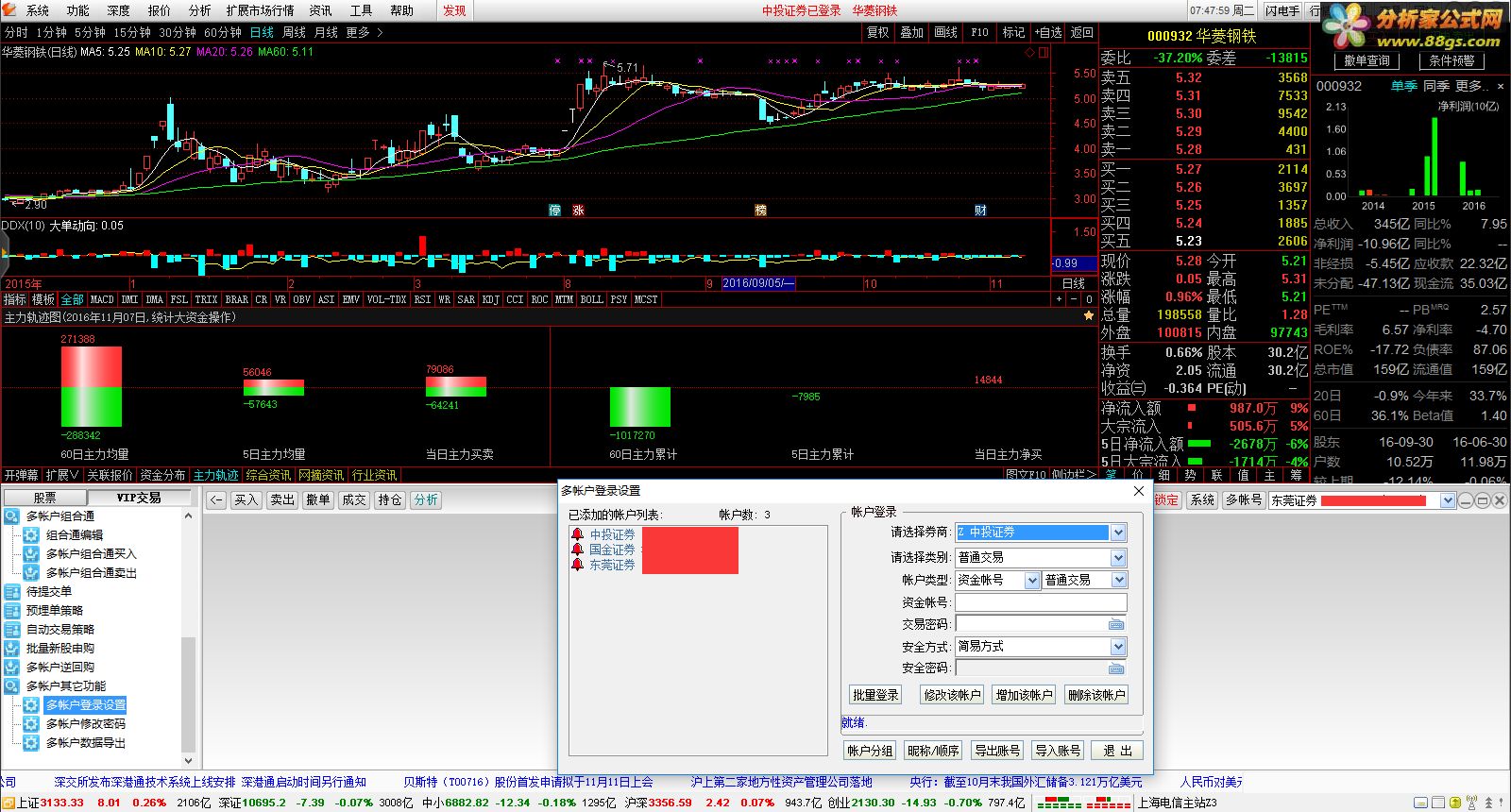This screenshot has height=812, width=1511.
Task: Click the 锁定 button
Action: point(1165,500)
